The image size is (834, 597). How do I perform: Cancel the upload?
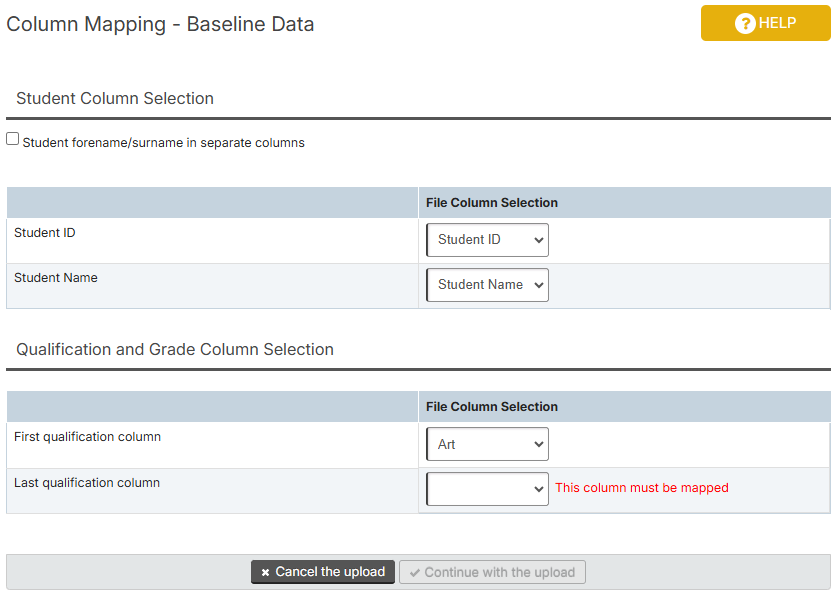[323, 572]
